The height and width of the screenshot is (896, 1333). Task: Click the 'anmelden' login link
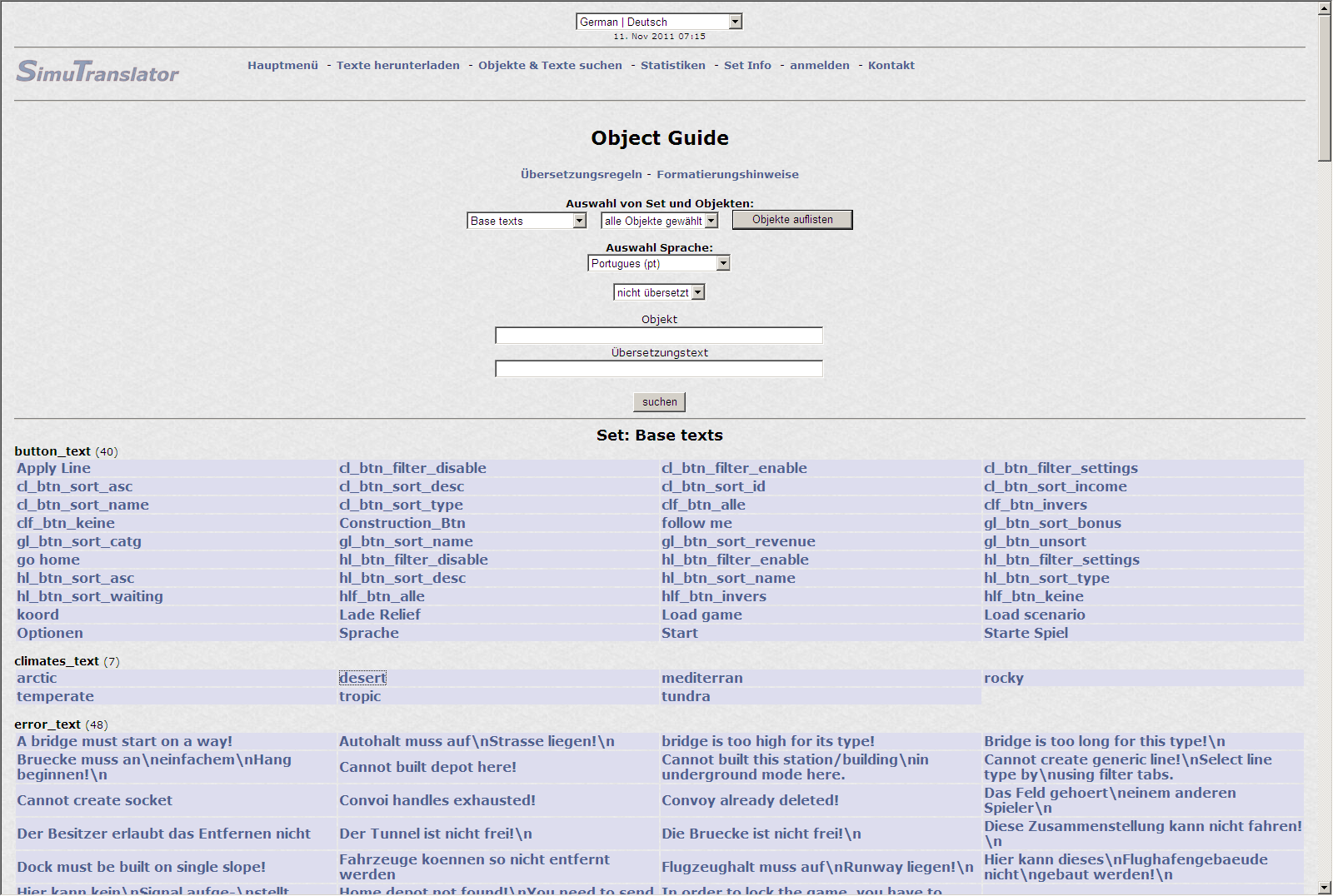(x=819, y=65)
